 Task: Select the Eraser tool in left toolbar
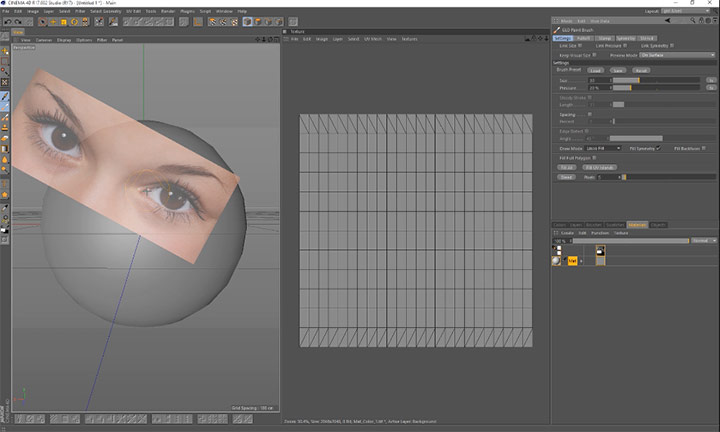[x=5, y=138]
